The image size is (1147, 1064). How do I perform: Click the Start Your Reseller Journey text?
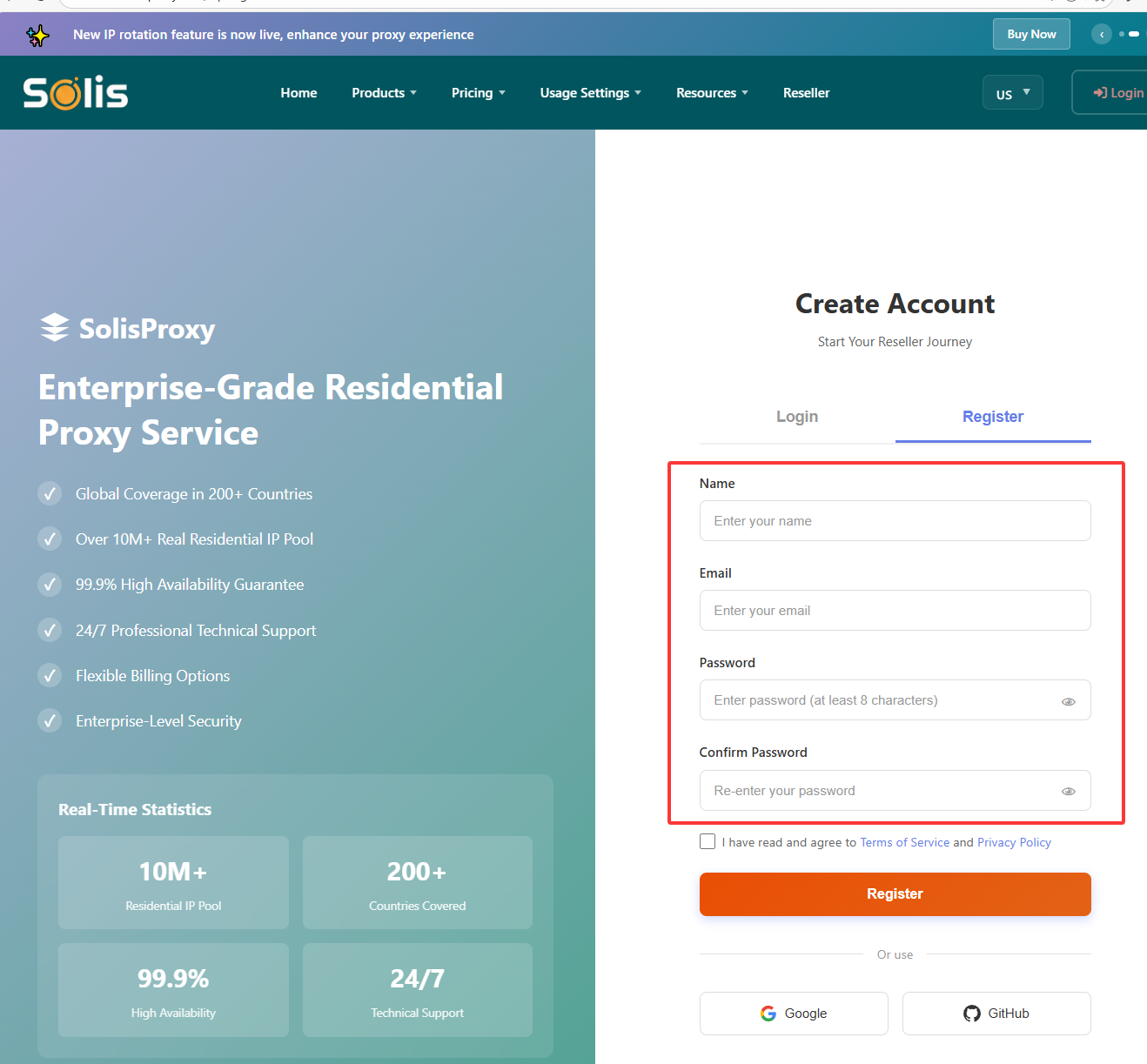tap(895, 342)
